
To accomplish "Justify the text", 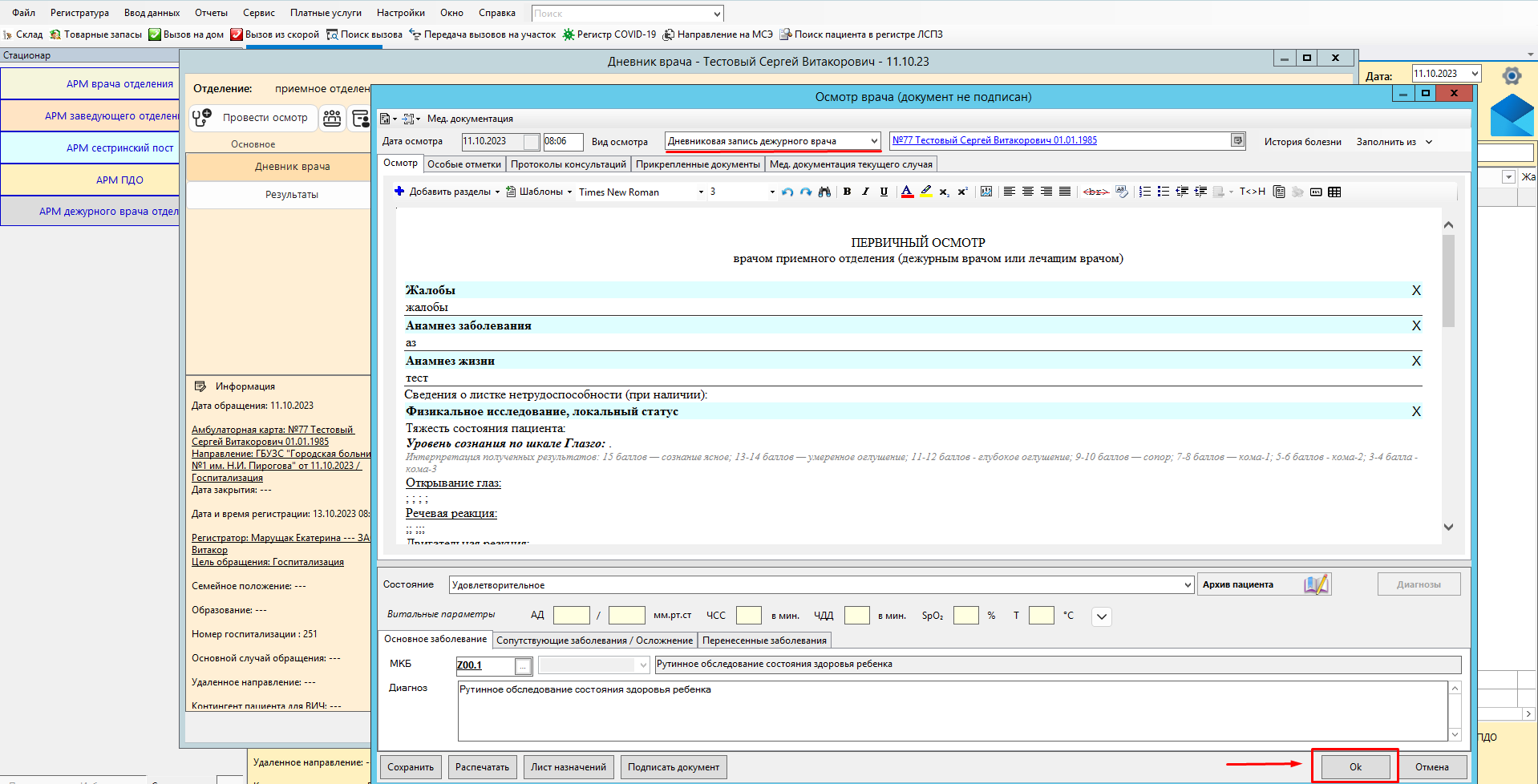I will click(1065, 192).
